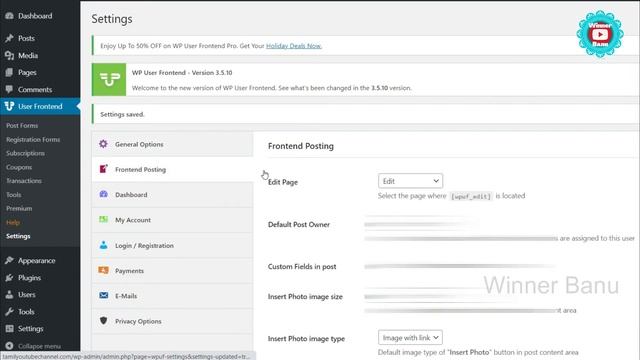Open Post Forms submenu
Screen dimensions: 640x360
[x=22, y=126]
